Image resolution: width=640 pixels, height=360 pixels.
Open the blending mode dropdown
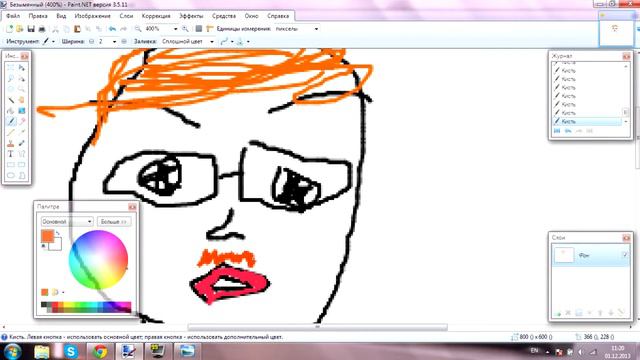coord(248,42)
